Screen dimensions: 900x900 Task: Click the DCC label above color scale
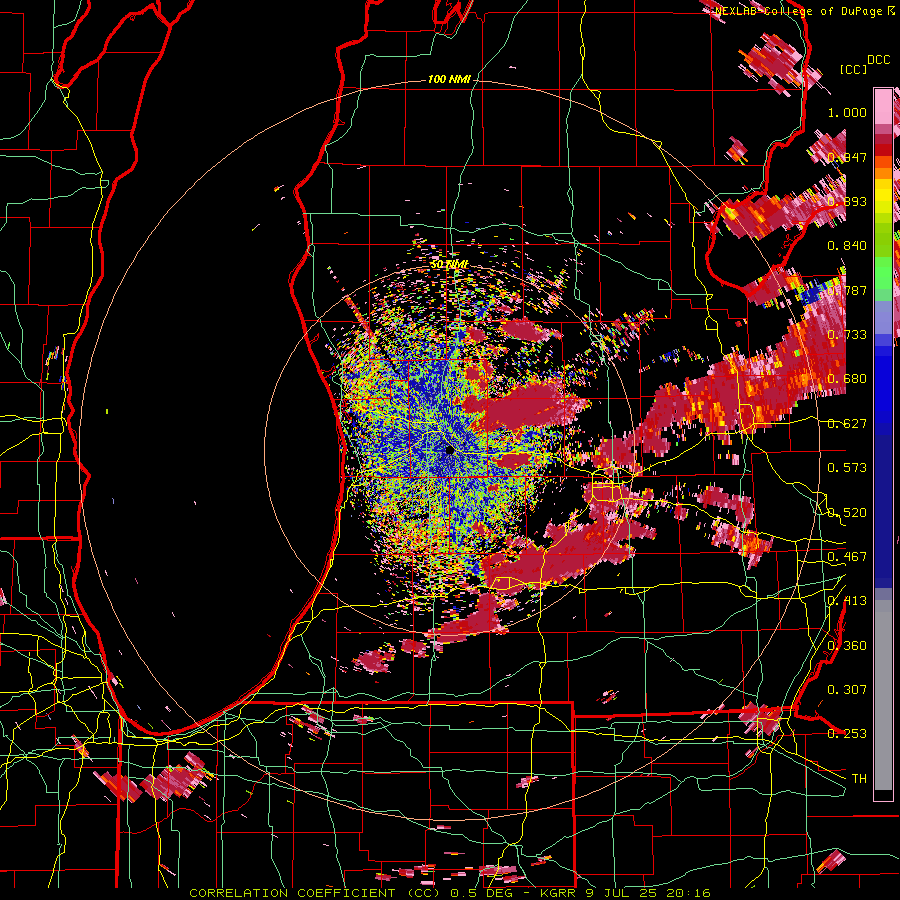[878, 60]
